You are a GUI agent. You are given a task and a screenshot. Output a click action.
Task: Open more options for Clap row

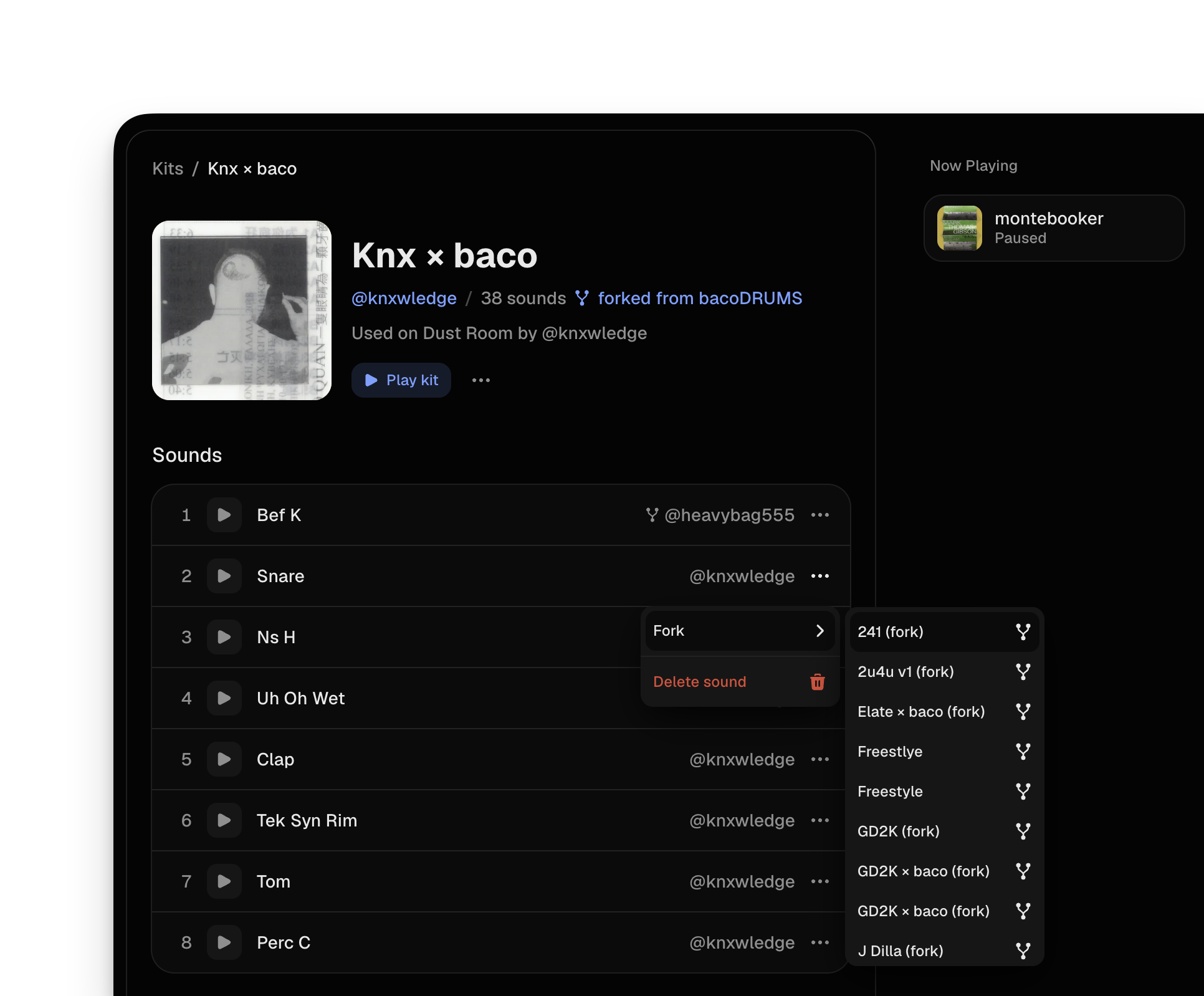(820, 759)
